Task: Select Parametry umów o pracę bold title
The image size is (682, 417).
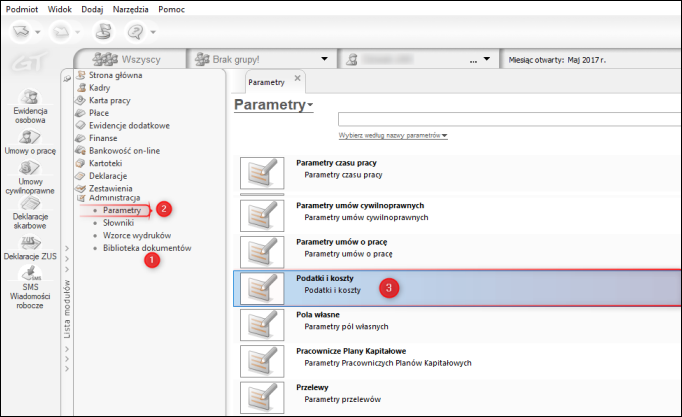Action: click(x=341, y=242)
